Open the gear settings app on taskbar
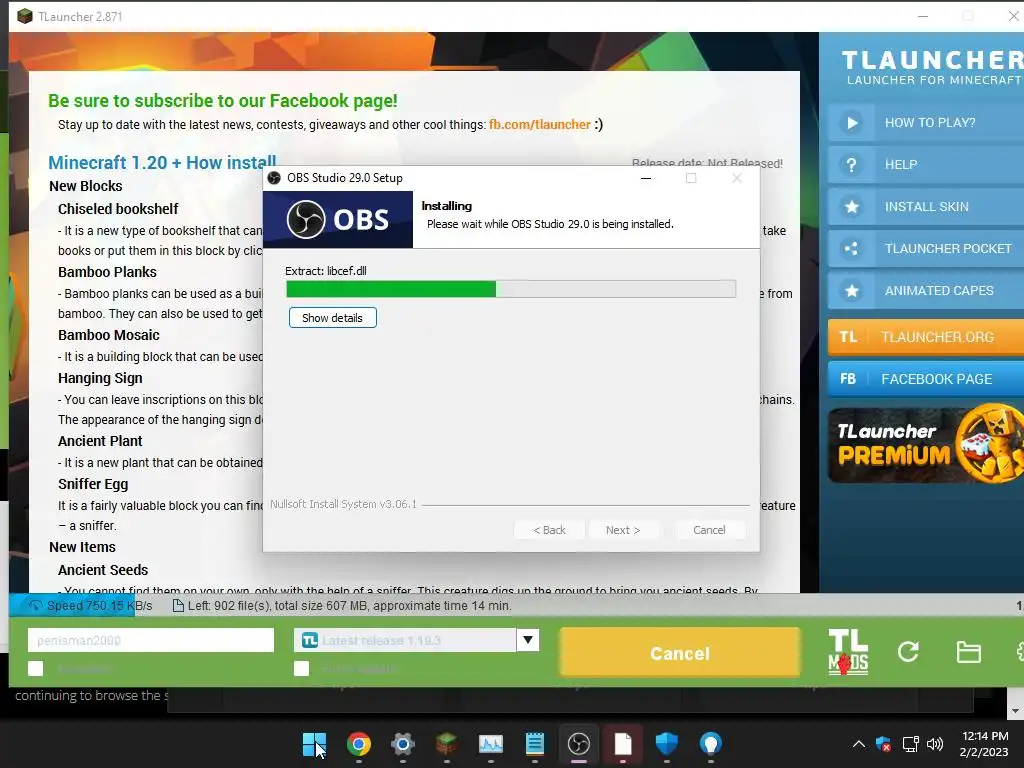Viewport: 1024px width, 768px height. click(403, 744)
